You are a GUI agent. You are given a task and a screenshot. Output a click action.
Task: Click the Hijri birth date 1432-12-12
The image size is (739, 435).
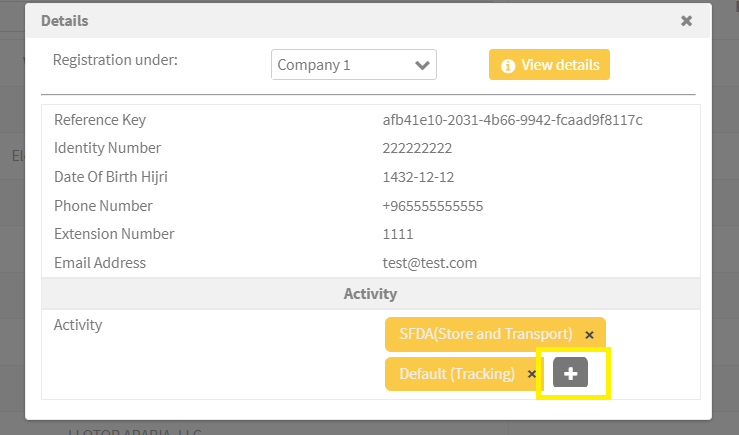tap(418, 177)
